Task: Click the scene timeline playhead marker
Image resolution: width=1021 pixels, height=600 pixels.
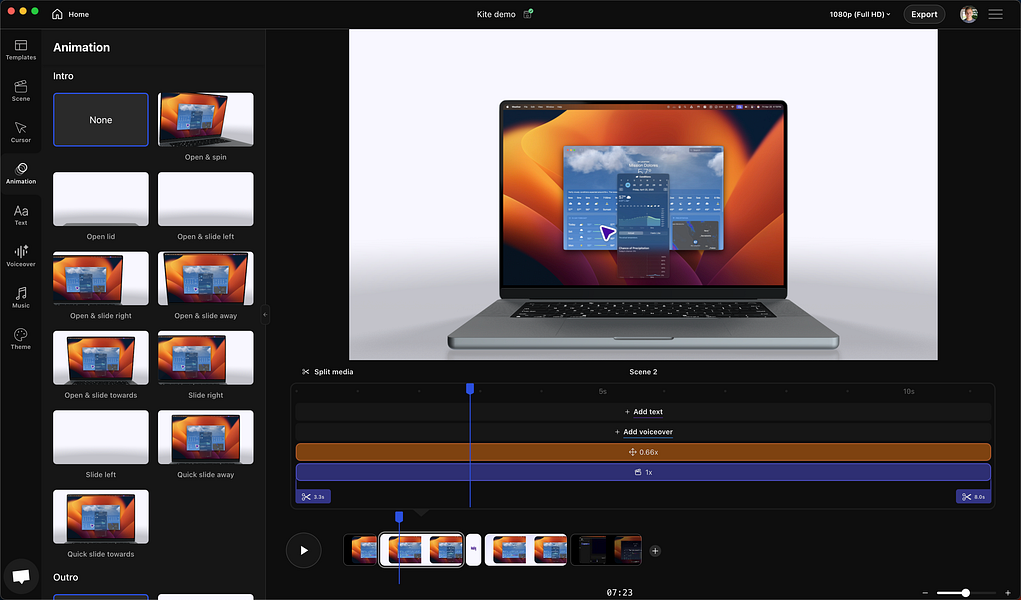Action: click(x=470, y=389)
